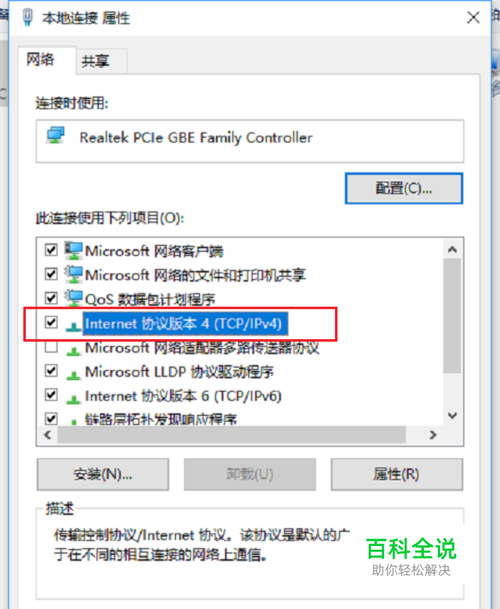Select the 网络 tab
The width and height of the screenshot is (500, 609).
coord(40,59)
